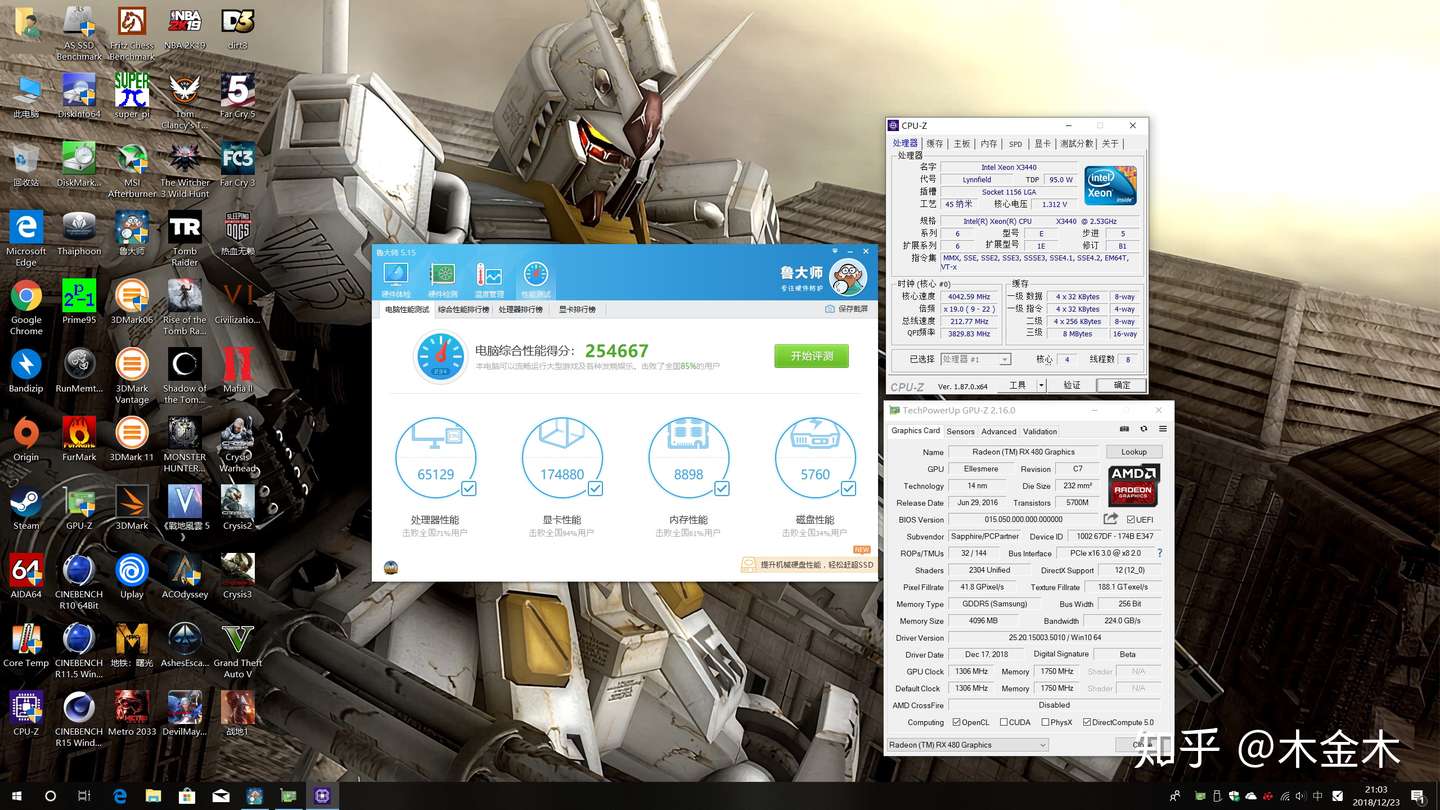Click the 工具 button in CPU-Z
Image resolution: width=1440 pixels, height=810 pixels.
tap(1017, 385)
